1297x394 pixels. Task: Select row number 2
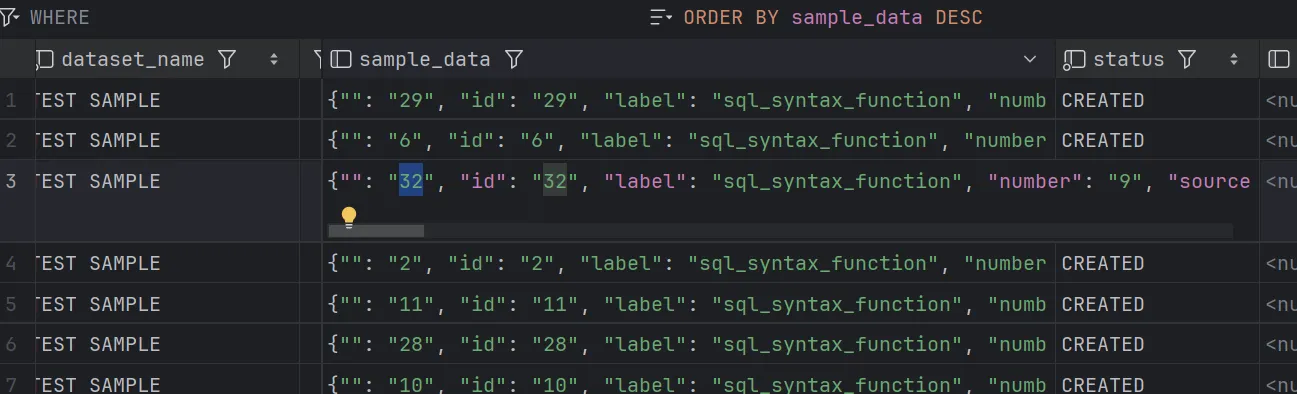(11, 140)
